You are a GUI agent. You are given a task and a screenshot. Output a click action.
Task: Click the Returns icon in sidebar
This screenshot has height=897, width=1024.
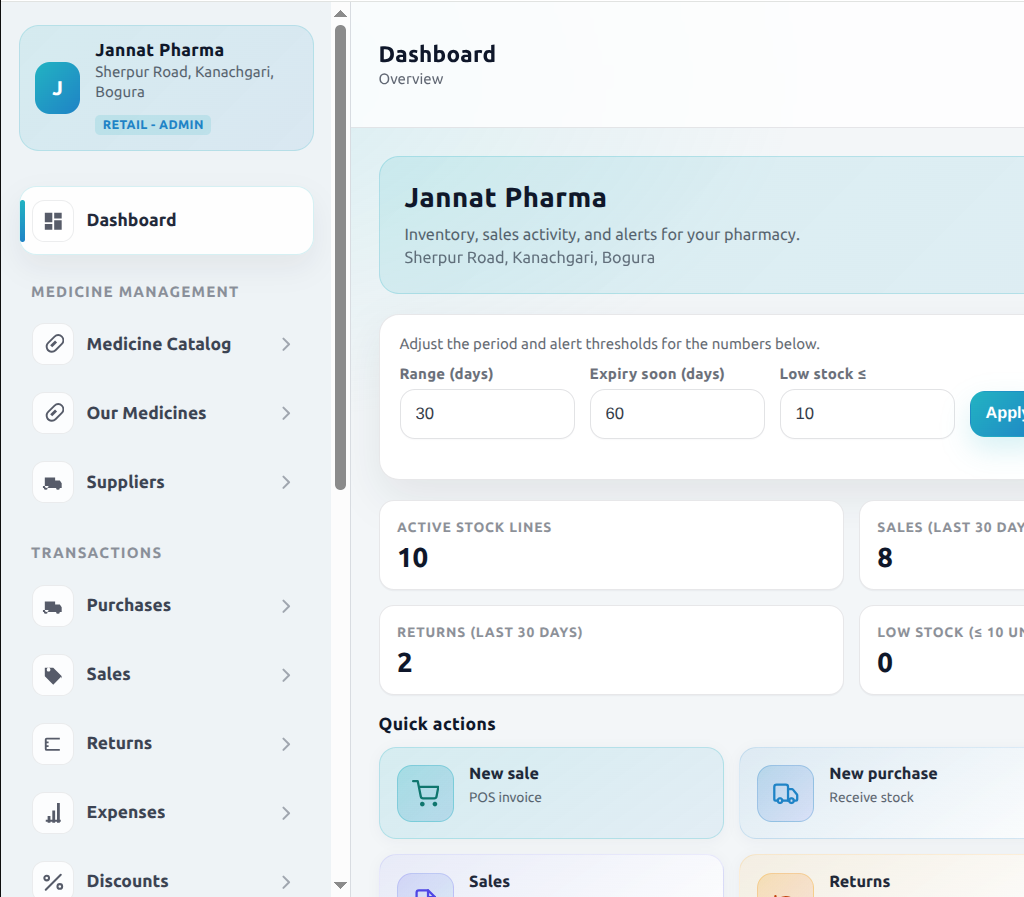point(53,744)
